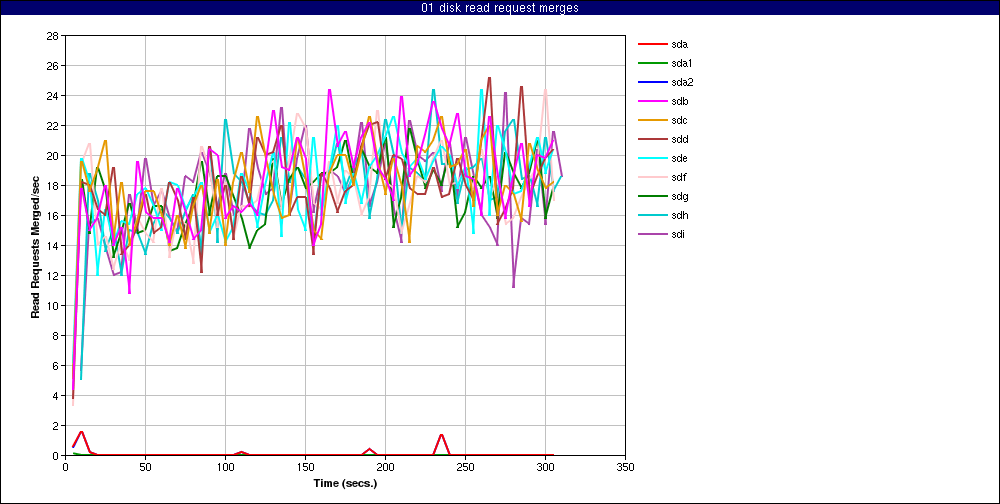Click the y-axis tick label '8'
Screen dimensions: 1000x504
[55, 336]
